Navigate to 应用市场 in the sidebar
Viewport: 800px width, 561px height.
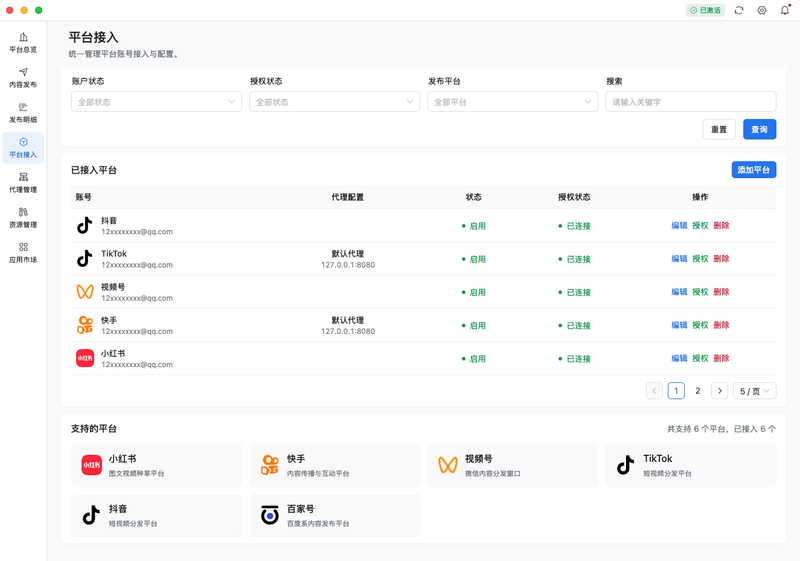23,252
